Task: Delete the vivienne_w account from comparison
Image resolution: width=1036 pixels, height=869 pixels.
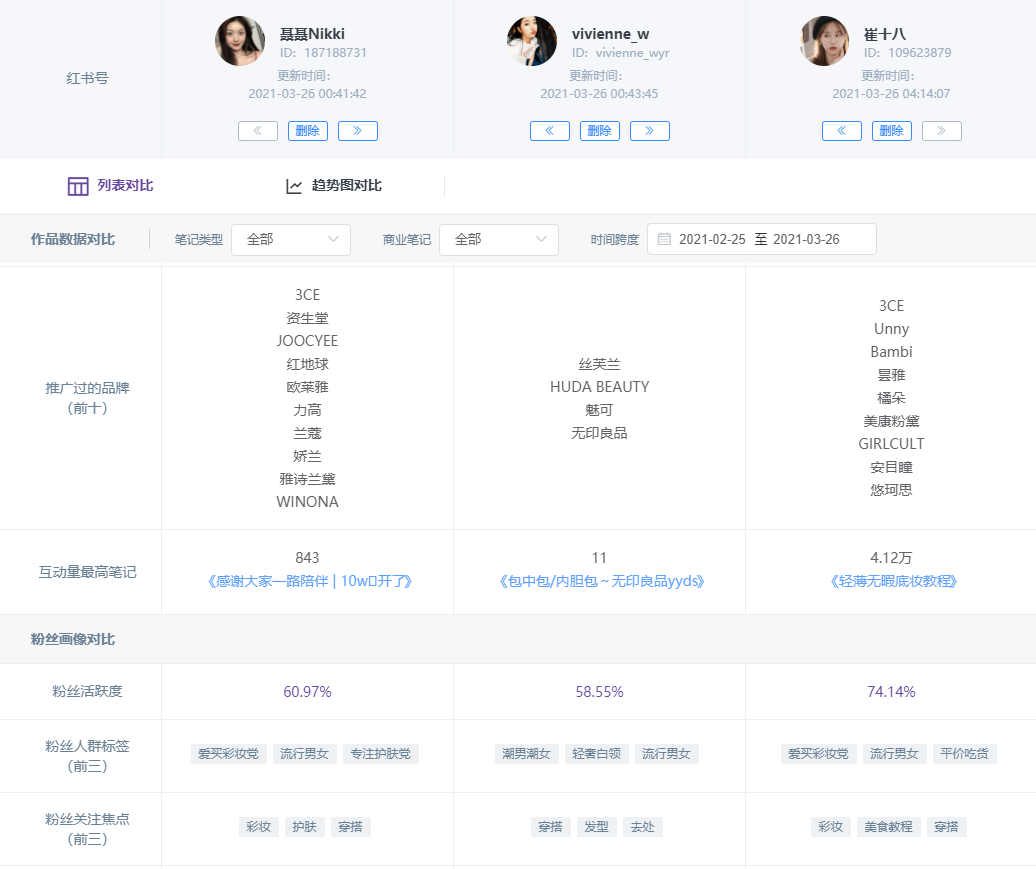Action: tap(600, 131)
